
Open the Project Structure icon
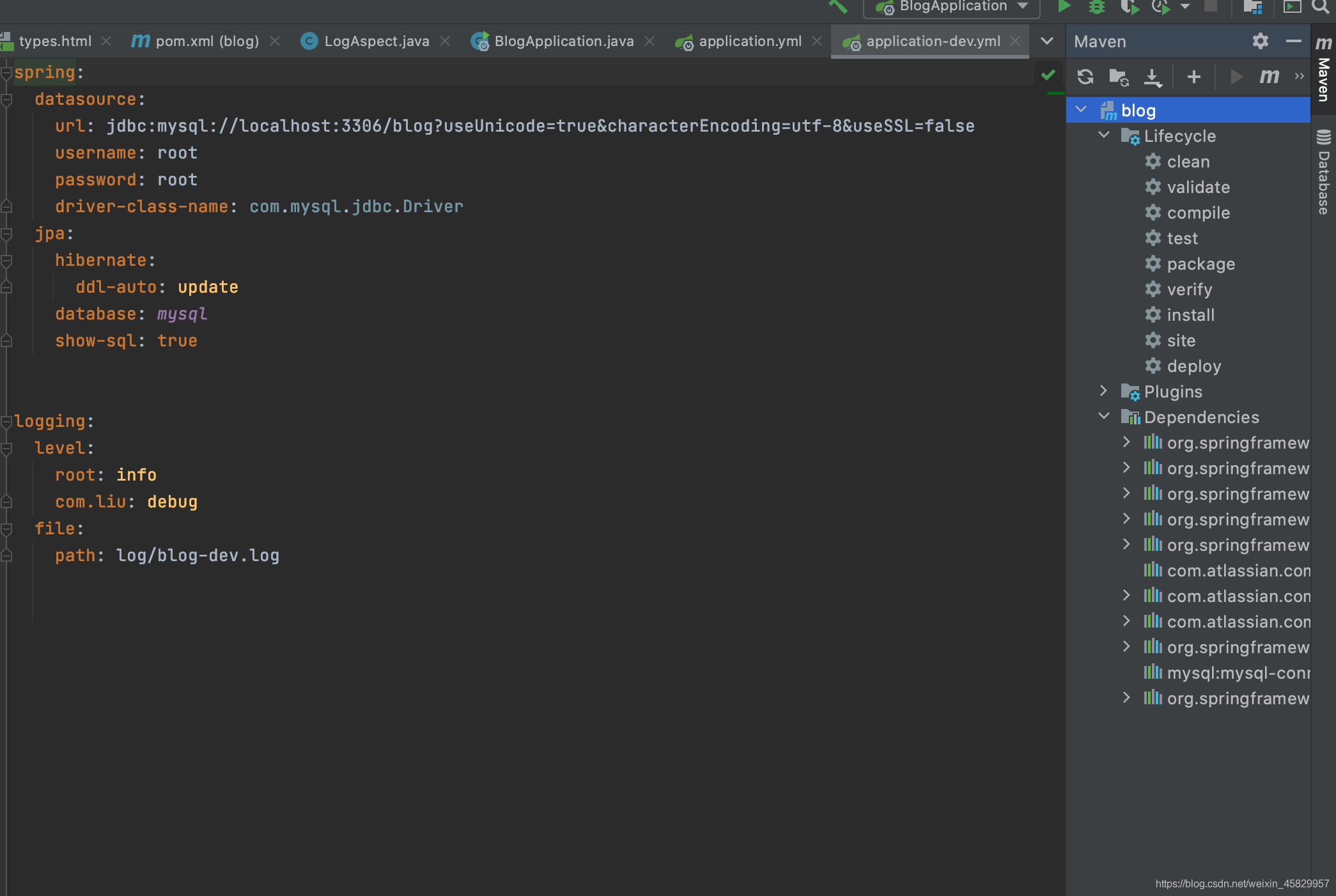(1252, 6)
